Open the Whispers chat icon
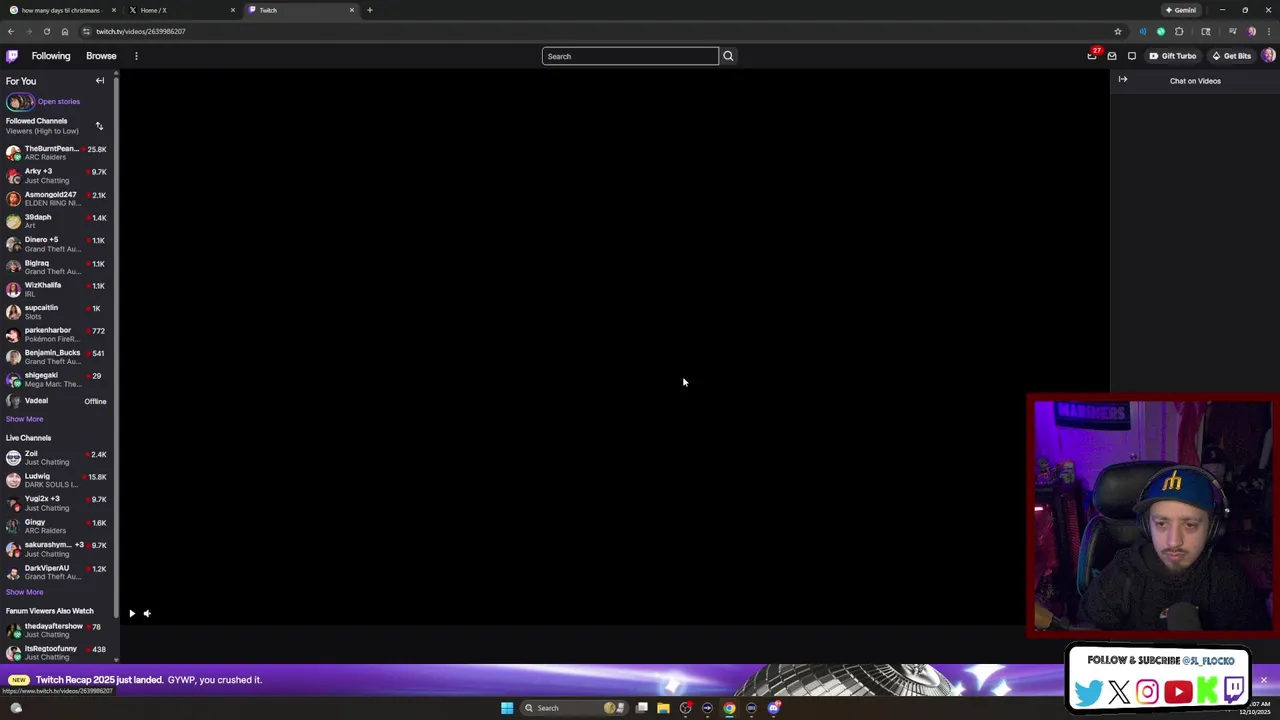Screen dimensions: 1280x720 1132,56
